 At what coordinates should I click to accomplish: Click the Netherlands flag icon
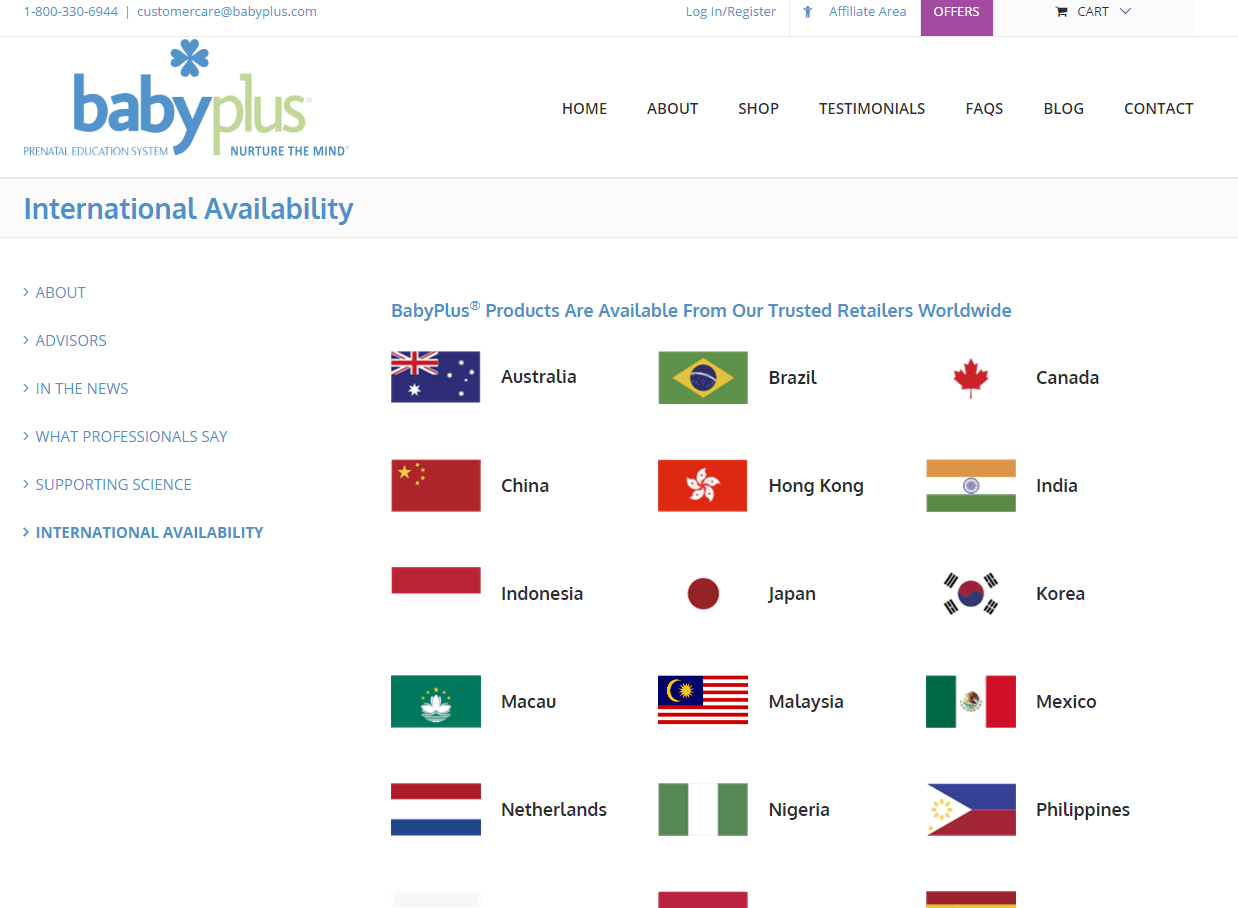pyautogui.click(x=436, y=809)
